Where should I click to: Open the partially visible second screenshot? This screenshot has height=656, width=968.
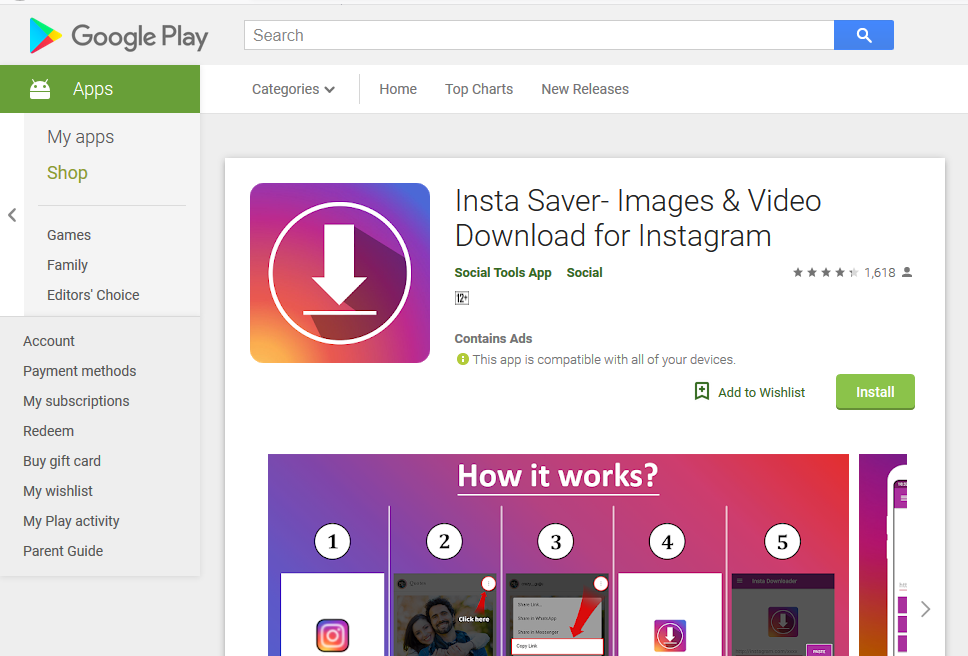pyautogui.click(x=883, y=555)
